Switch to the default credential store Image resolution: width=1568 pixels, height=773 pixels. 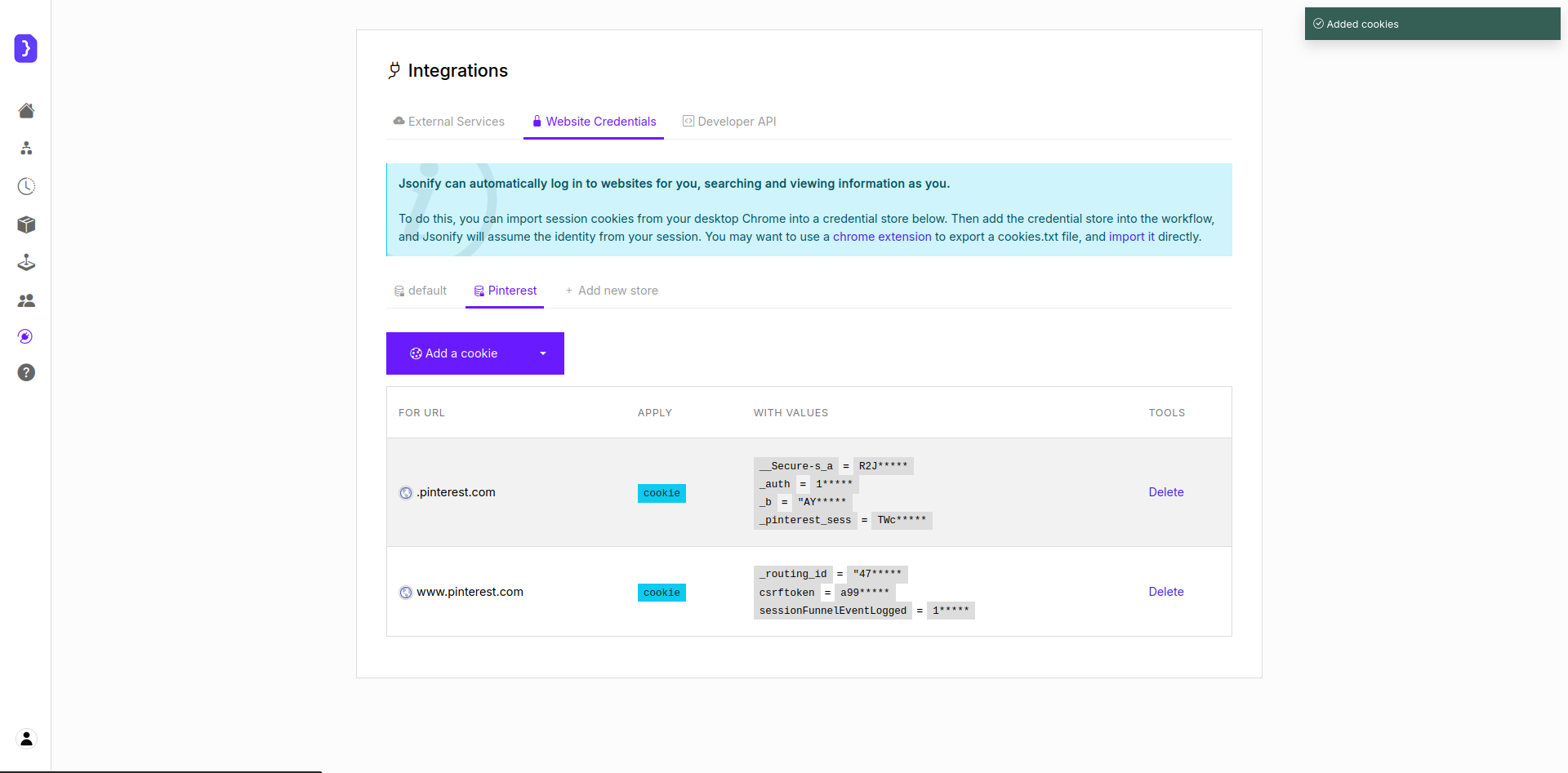click(x=420, y=291)
